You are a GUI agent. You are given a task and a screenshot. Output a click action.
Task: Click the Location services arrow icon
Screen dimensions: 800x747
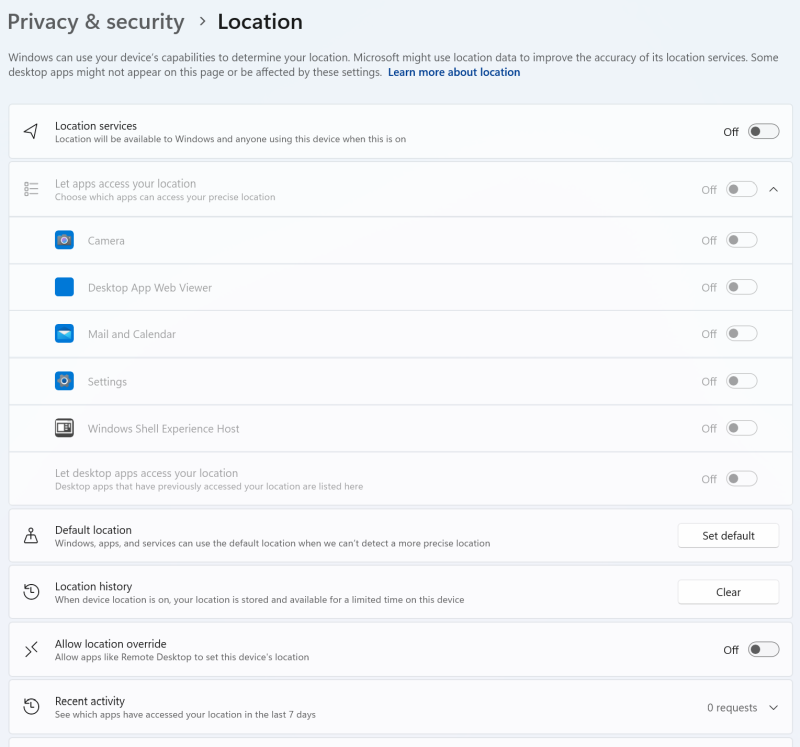(31, 132)
